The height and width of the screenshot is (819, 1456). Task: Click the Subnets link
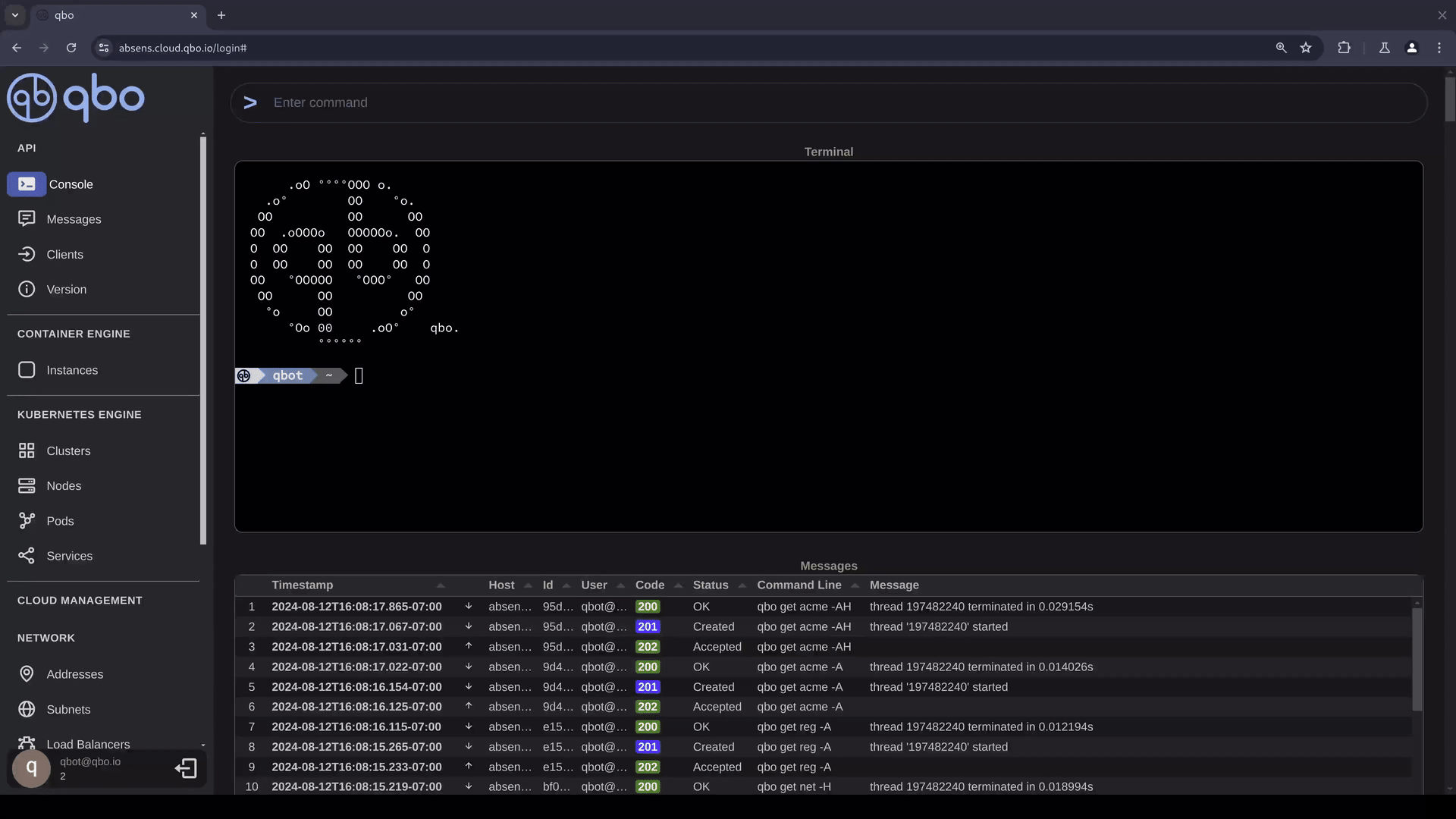tap(68, 709)
